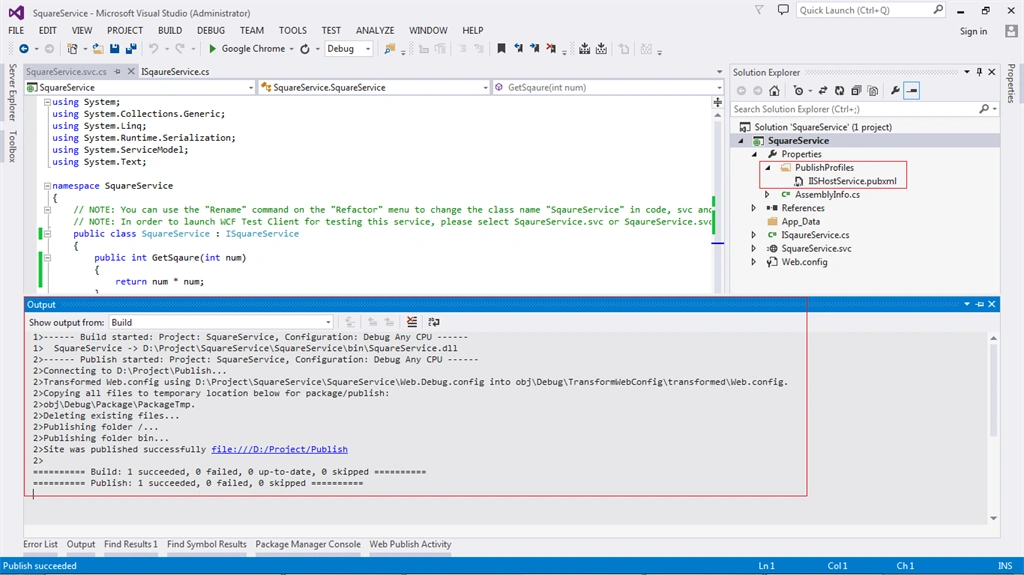This screenshot has height=575, width=1024.
Task: Click the browser Refresh icon next to Google Chrome
Action: (x=305, y=49)
